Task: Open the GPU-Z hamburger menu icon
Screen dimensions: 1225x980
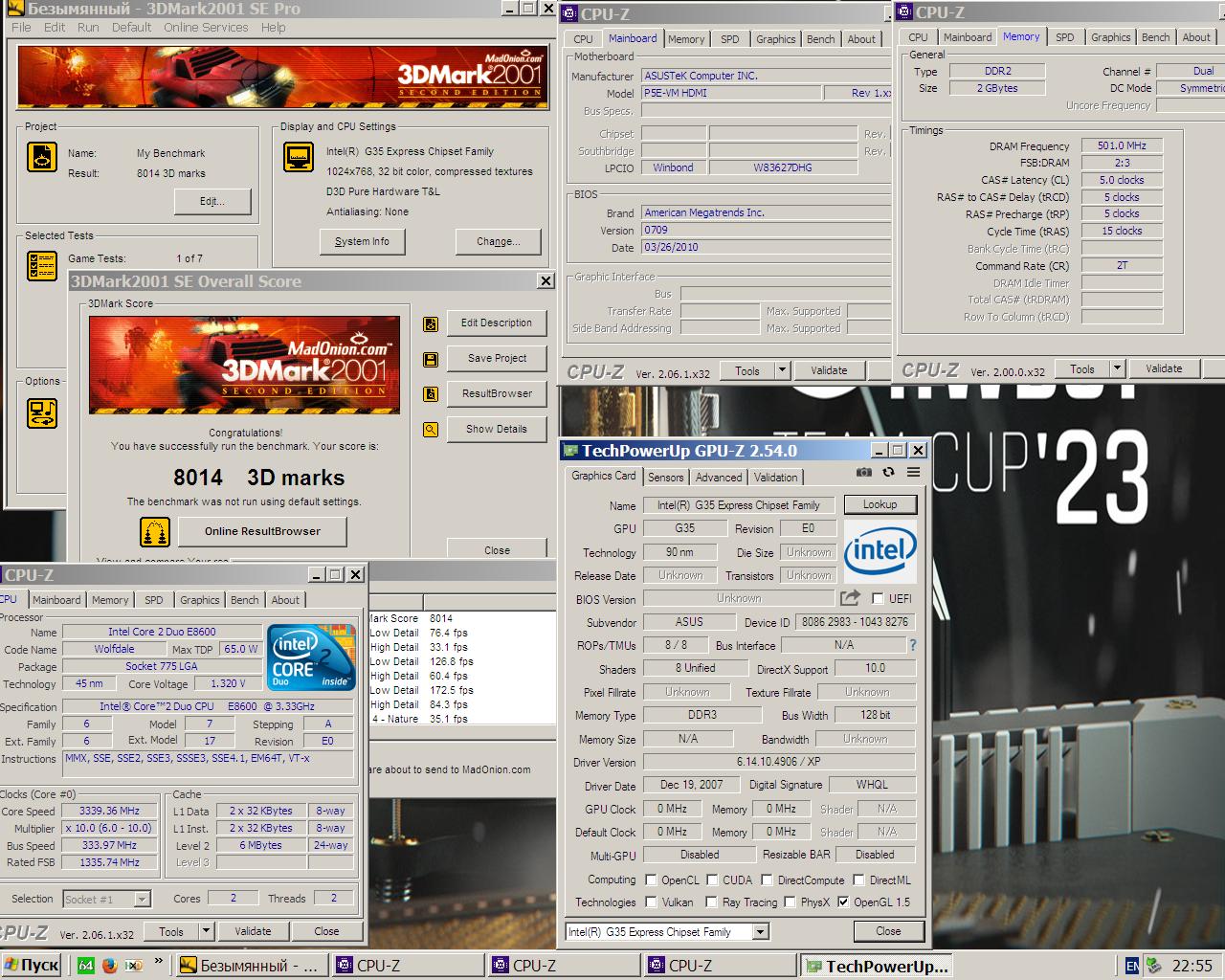Action: coord(913,472)
